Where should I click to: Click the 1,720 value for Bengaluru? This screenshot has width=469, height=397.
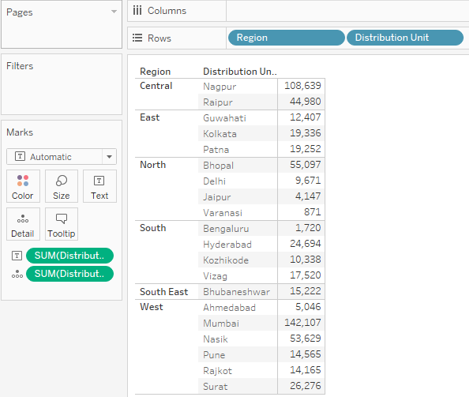pos(308,228)
